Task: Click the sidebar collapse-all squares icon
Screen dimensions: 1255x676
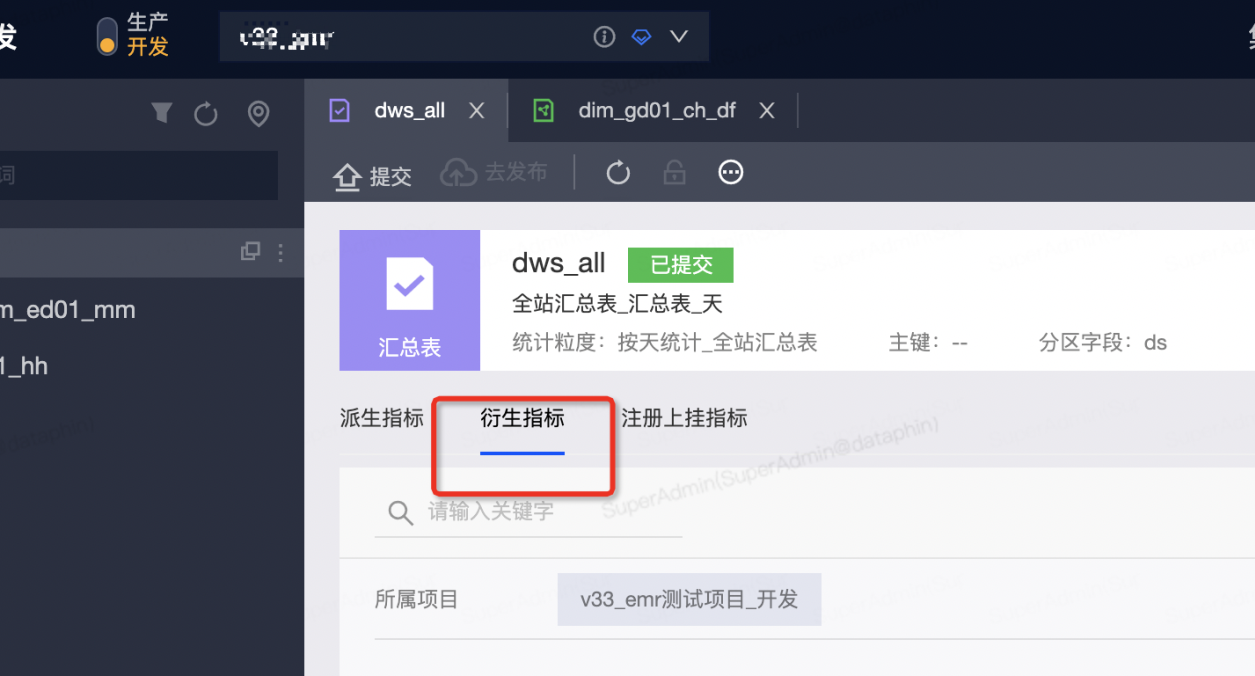Action: pos(250,253)
